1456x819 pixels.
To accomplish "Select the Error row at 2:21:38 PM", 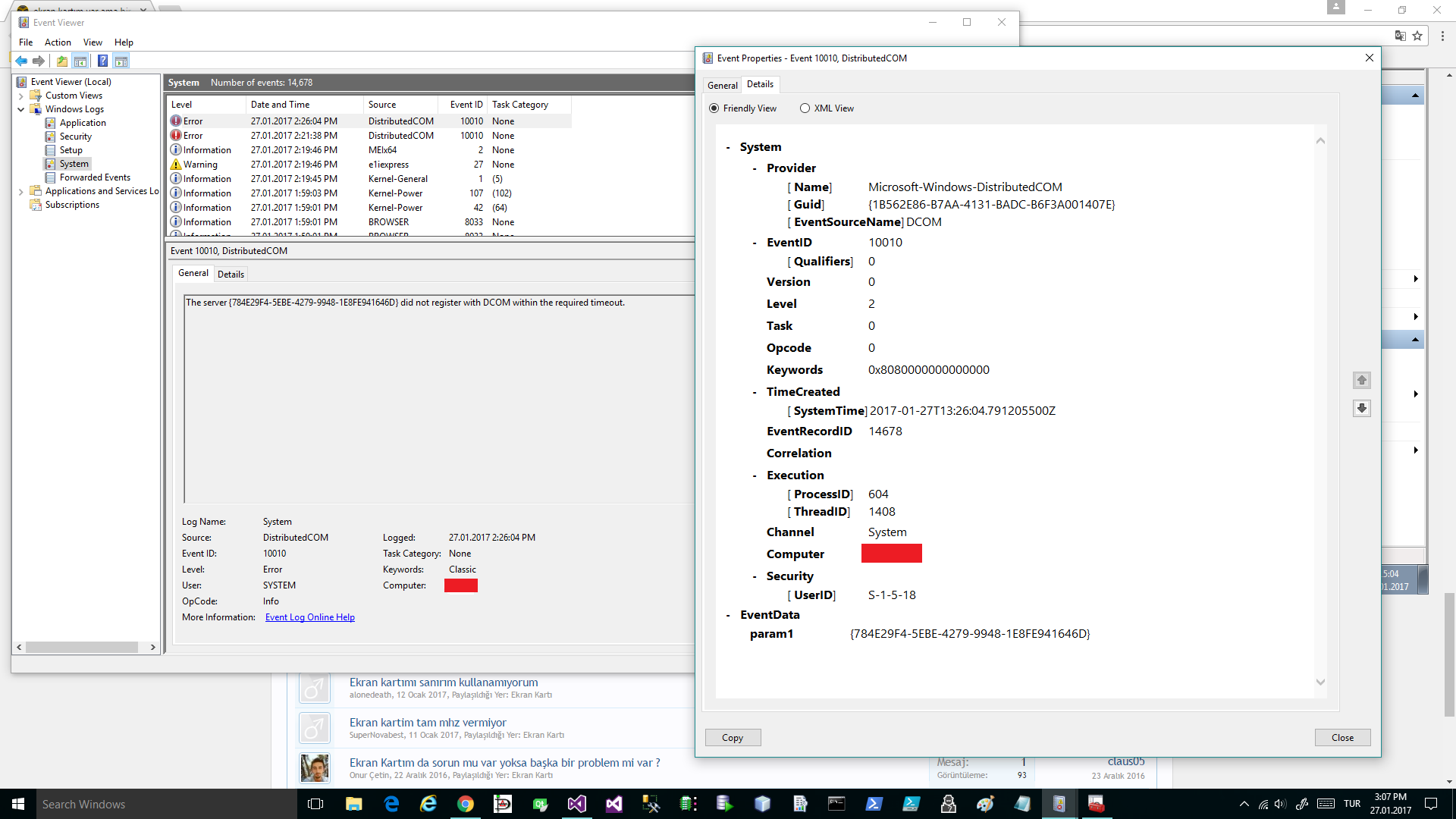I will (x=369, y=136).
